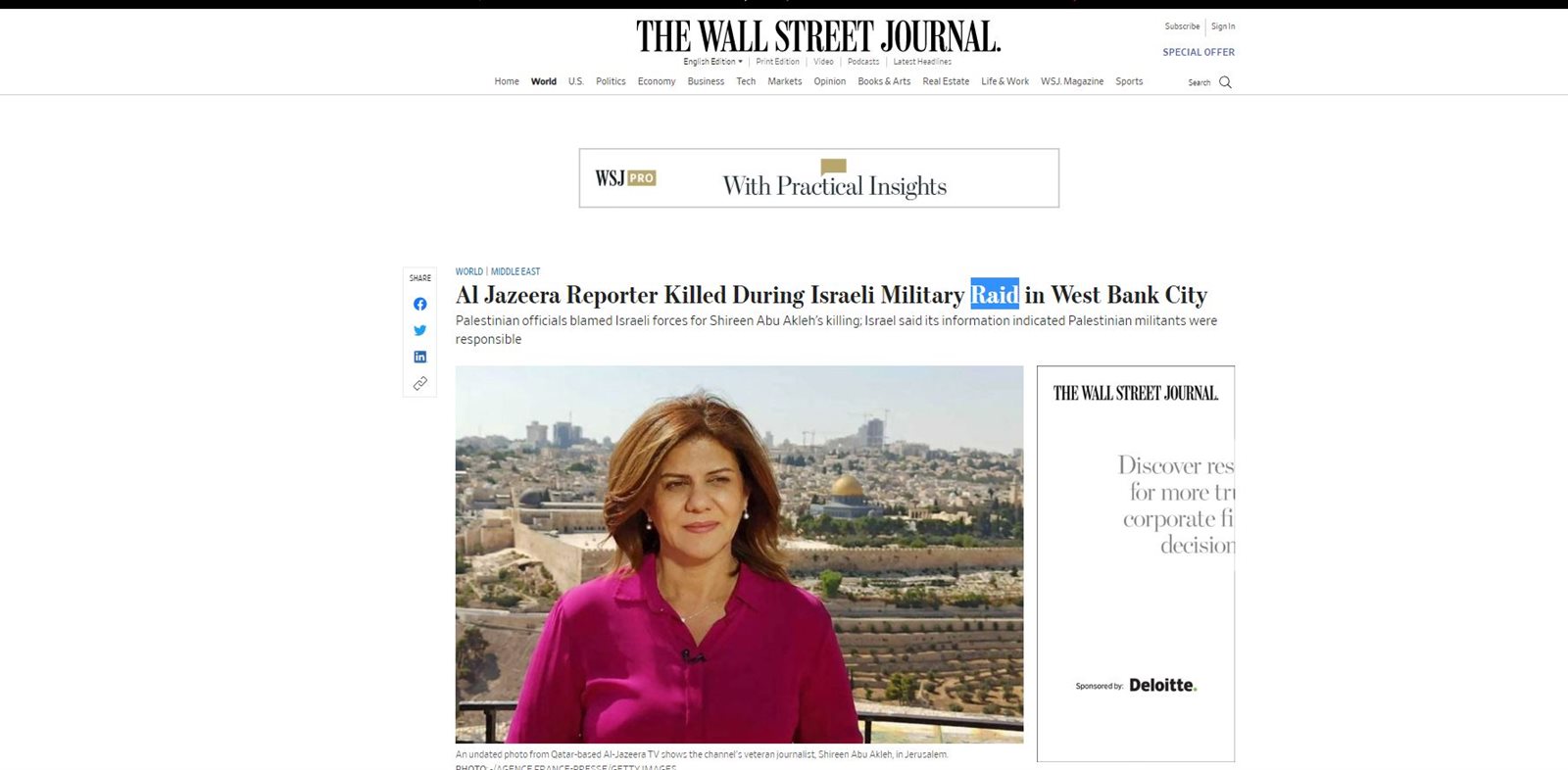Image resolution: width=1568 pixels, height=770 pixels.
Task: Click the Subscribe link
Action: 1181,26
